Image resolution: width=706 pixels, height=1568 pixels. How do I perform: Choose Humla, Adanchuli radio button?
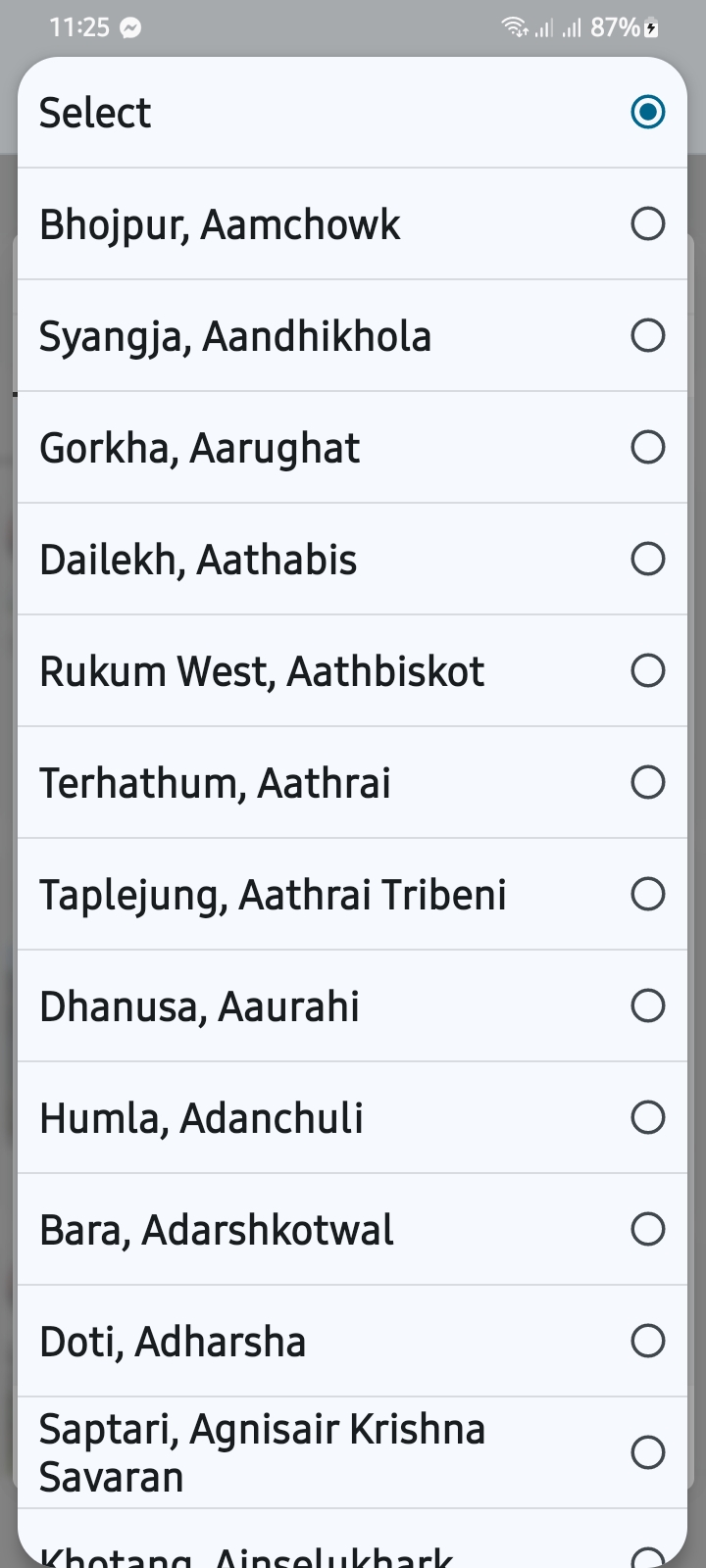pyautogui.click(x=647, y=1117)
